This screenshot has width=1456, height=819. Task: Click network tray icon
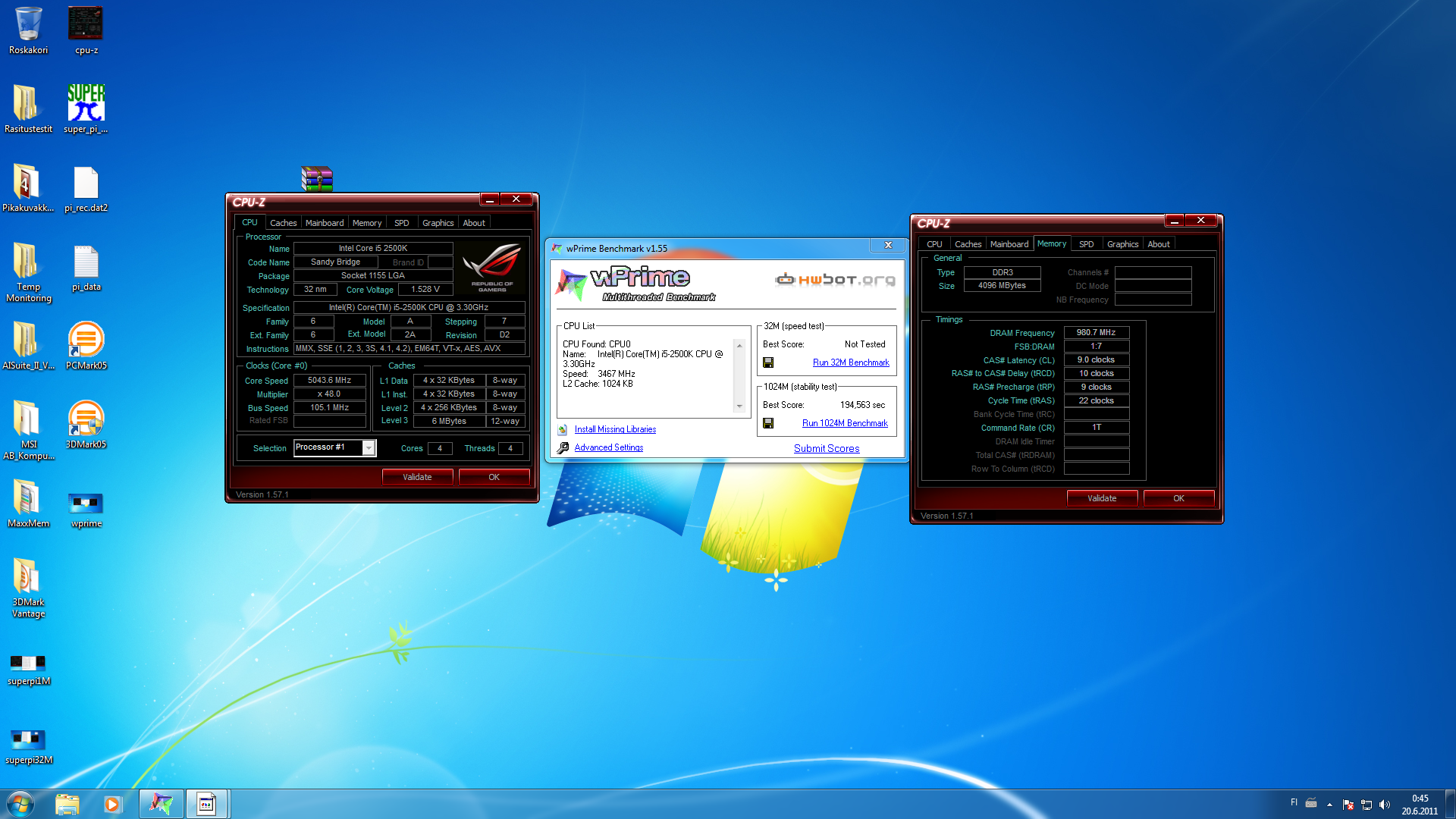[1367, 805]
